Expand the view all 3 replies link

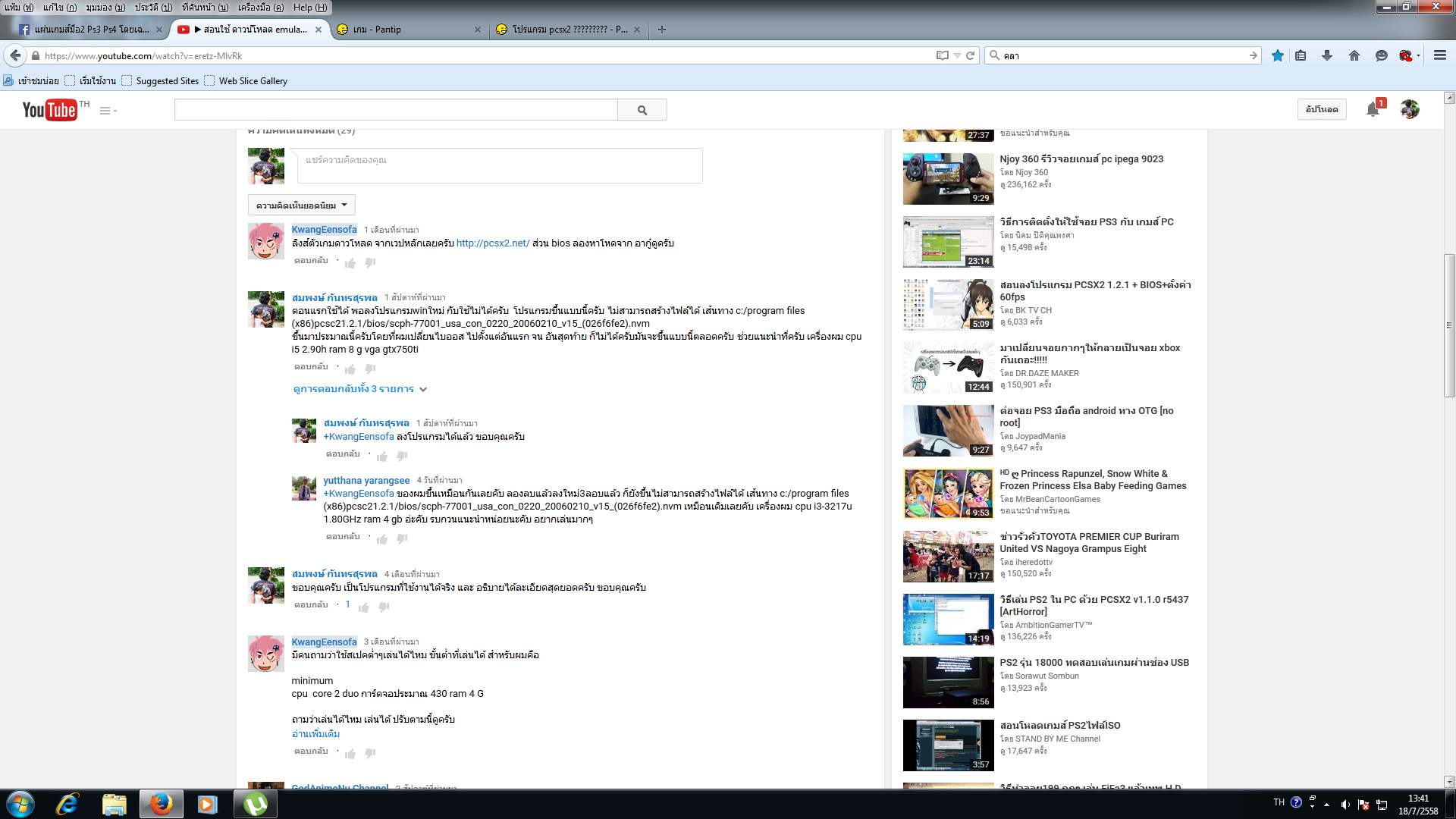(360, 389)
